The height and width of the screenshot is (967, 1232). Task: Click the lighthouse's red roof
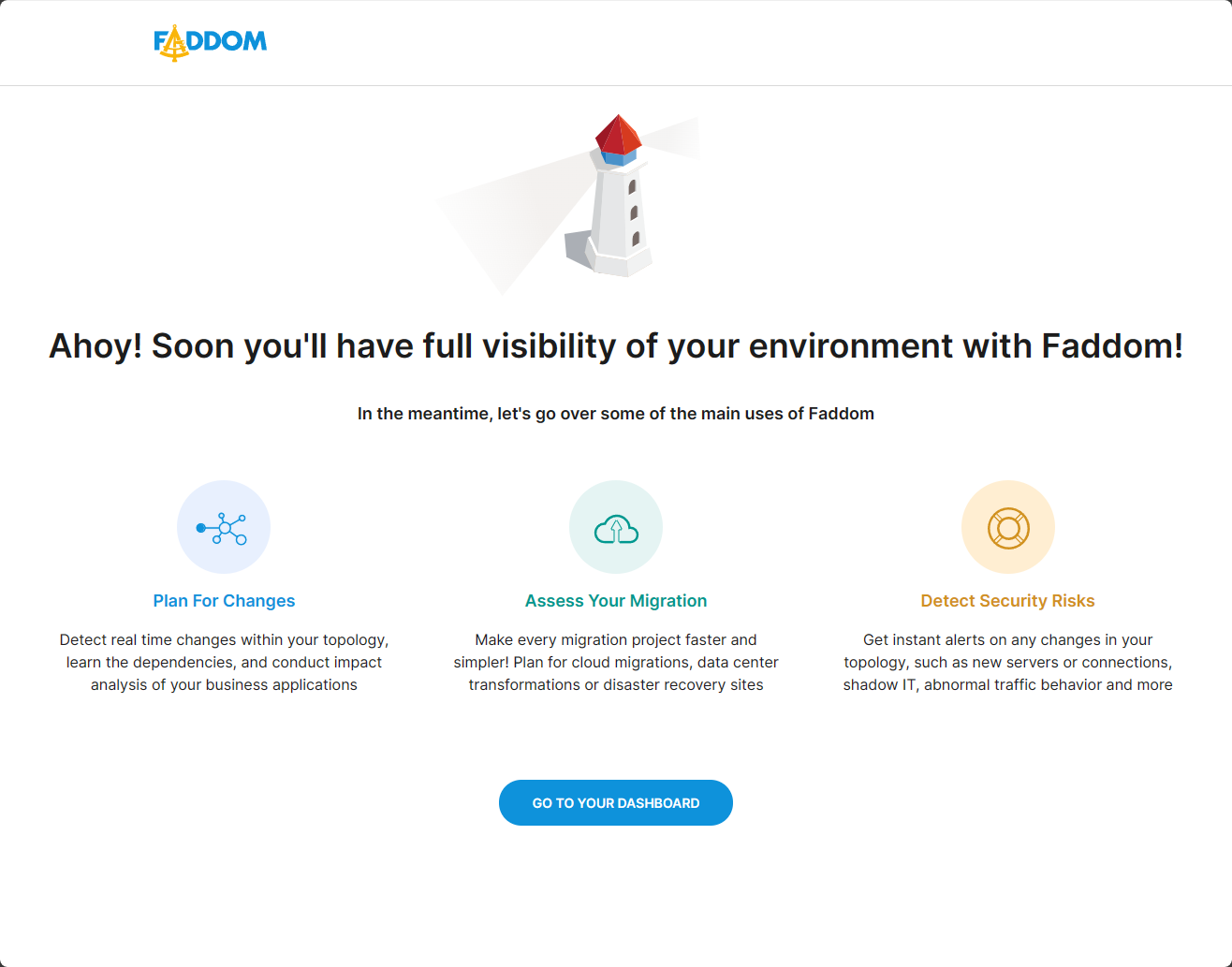[x=617, y=134]
